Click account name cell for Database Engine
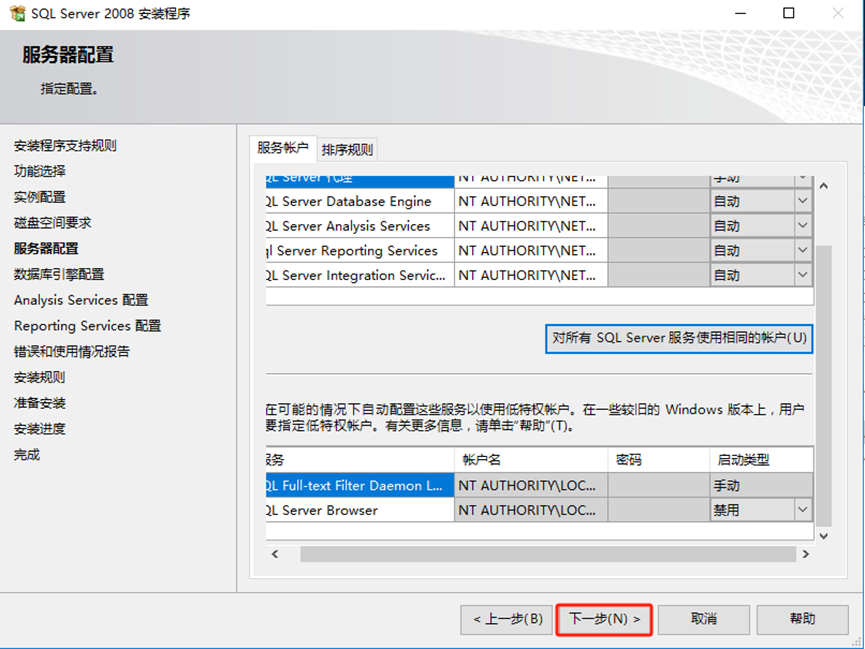The width and height of the screenshot is (865, 649). 531,201
